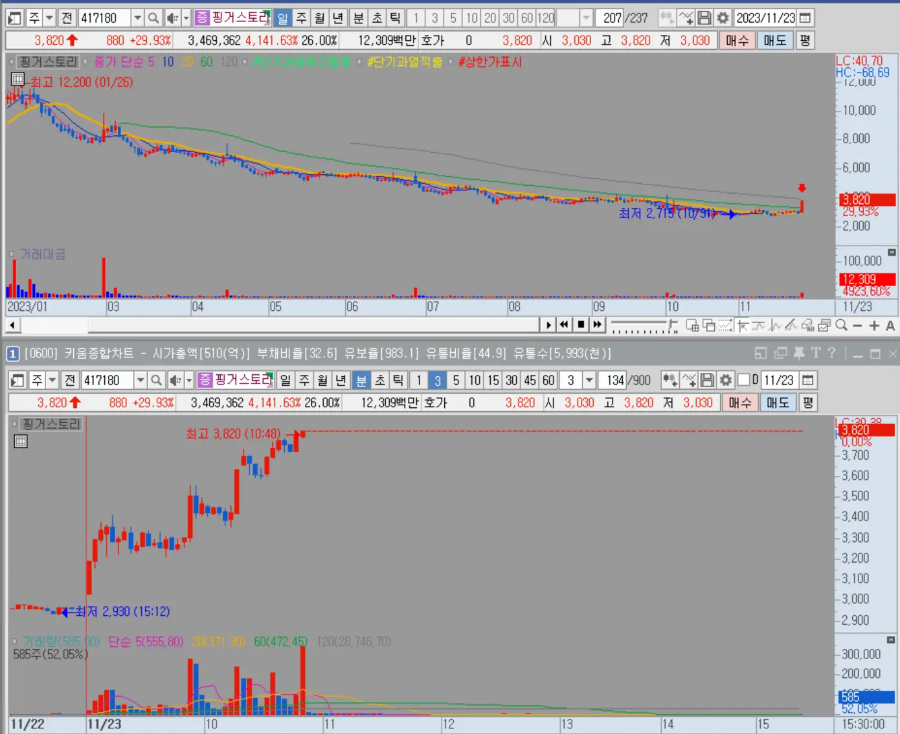
Task: Click the T font icon in lower title bar
Action: pos(816,353)
